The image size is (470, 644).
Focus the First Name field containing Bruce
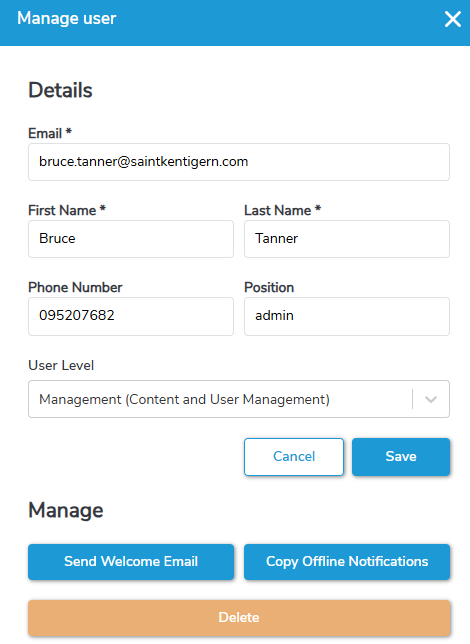(131, 239)
